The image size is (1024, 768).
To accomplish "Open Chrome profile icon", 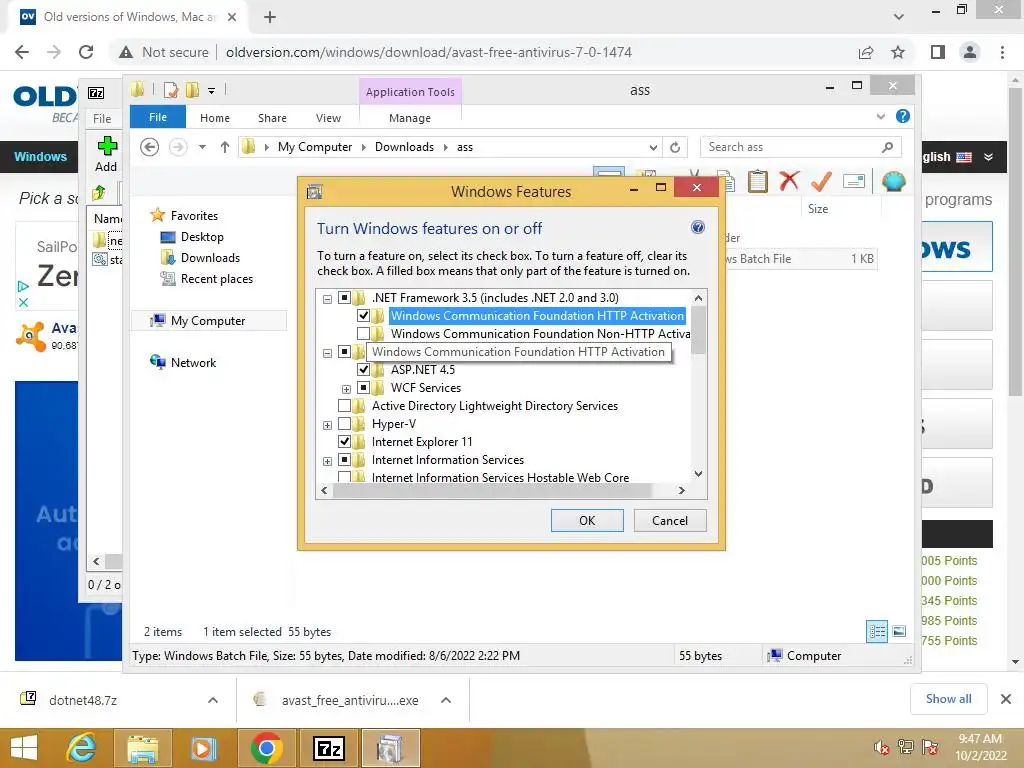I will [x=970, y=52].
